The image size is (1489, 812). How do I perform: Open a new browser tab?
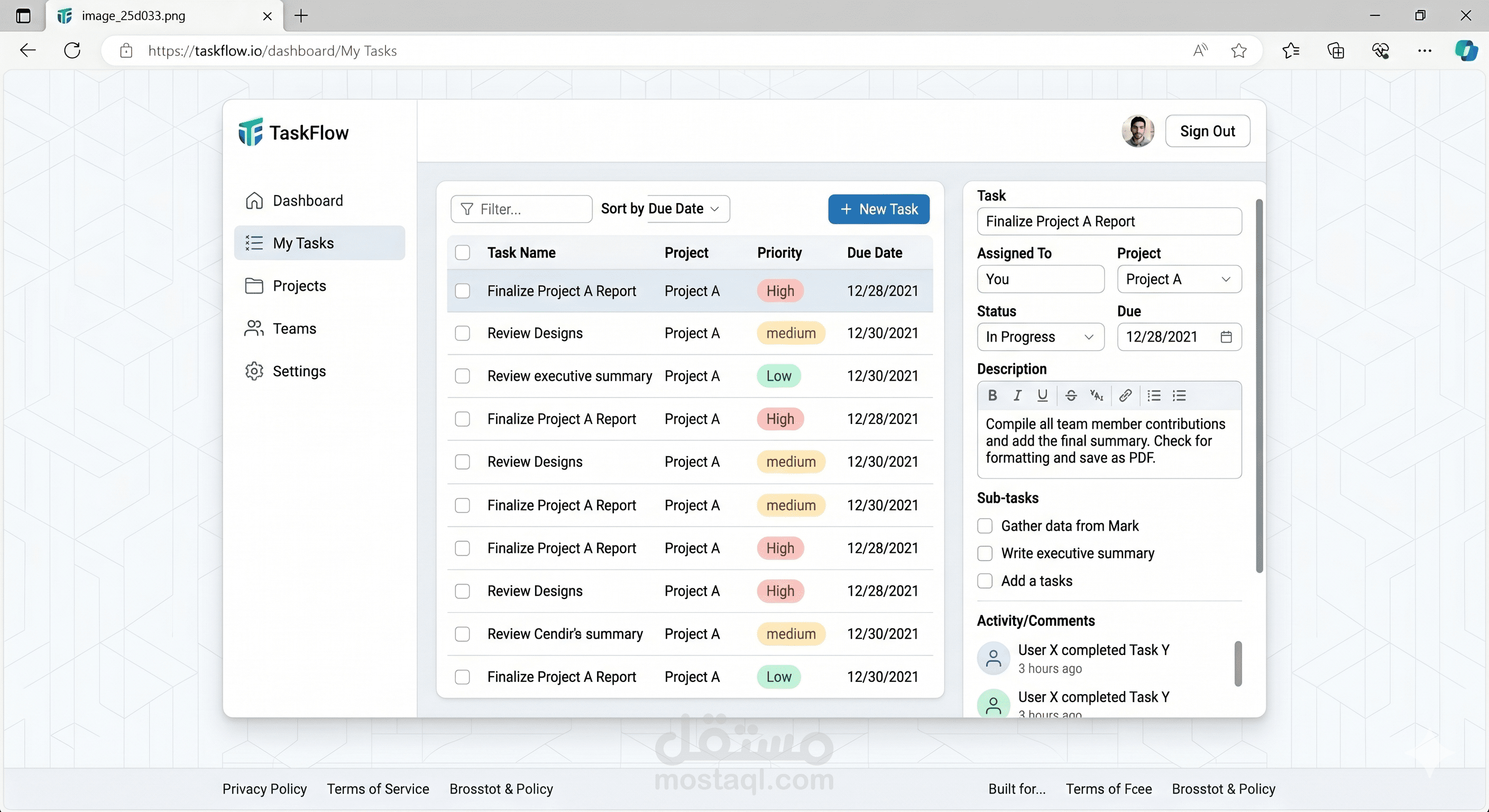point(301,16)
